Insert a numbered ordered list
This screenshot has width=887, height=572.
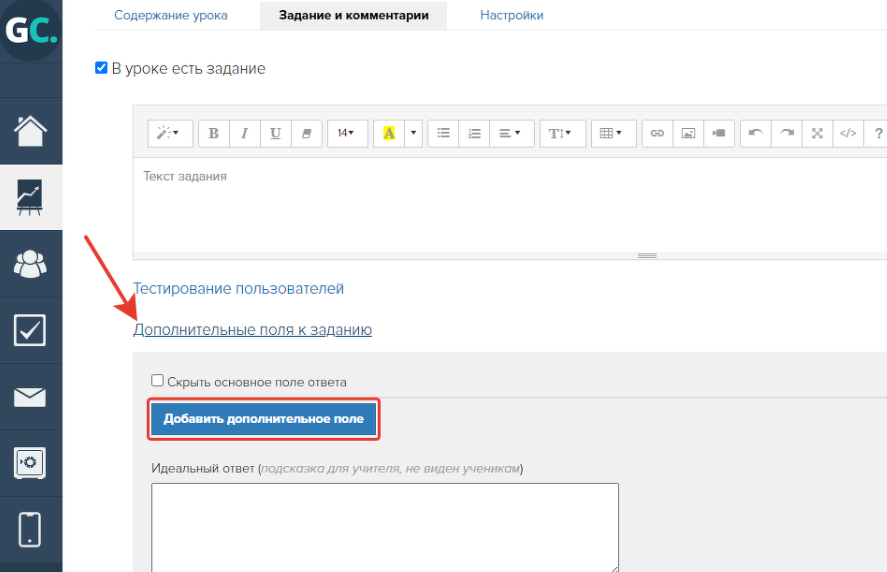click(474, 134)
